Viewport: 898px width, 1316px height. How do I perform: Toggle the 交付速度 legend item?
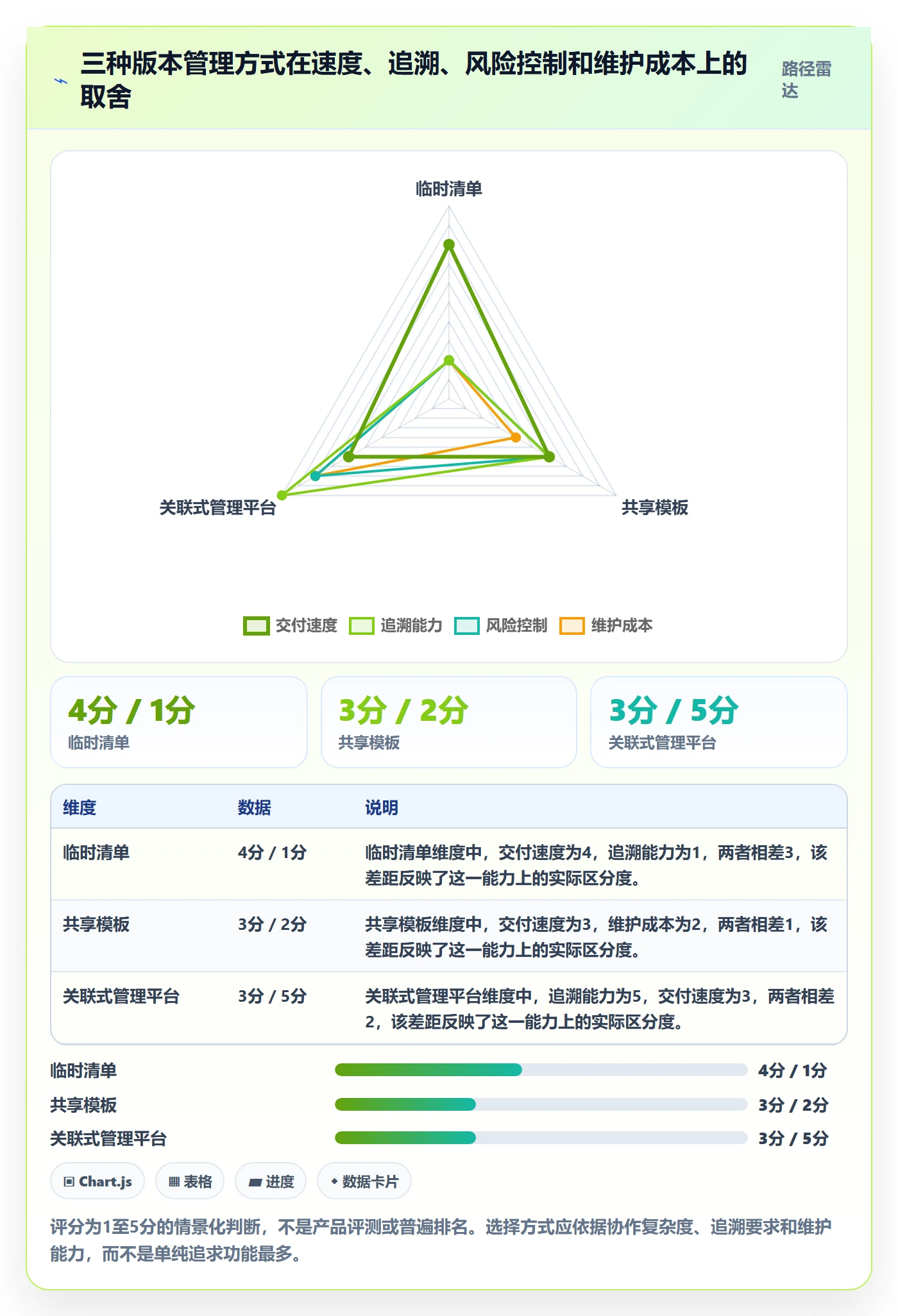click(x=291, y=625)
